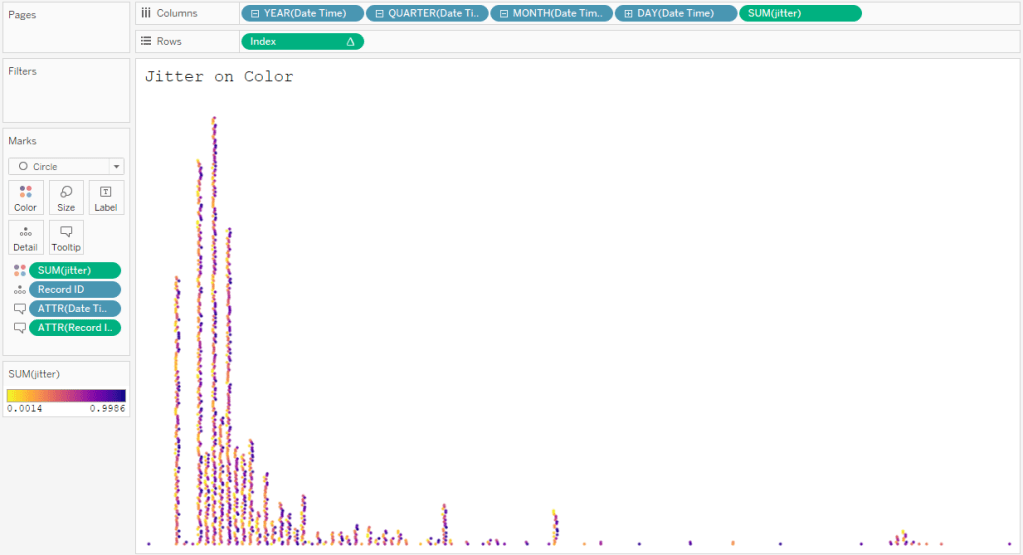Click the Size mark property button
1023x555 pixels.
pyautogui.click(x=66, y=197)
